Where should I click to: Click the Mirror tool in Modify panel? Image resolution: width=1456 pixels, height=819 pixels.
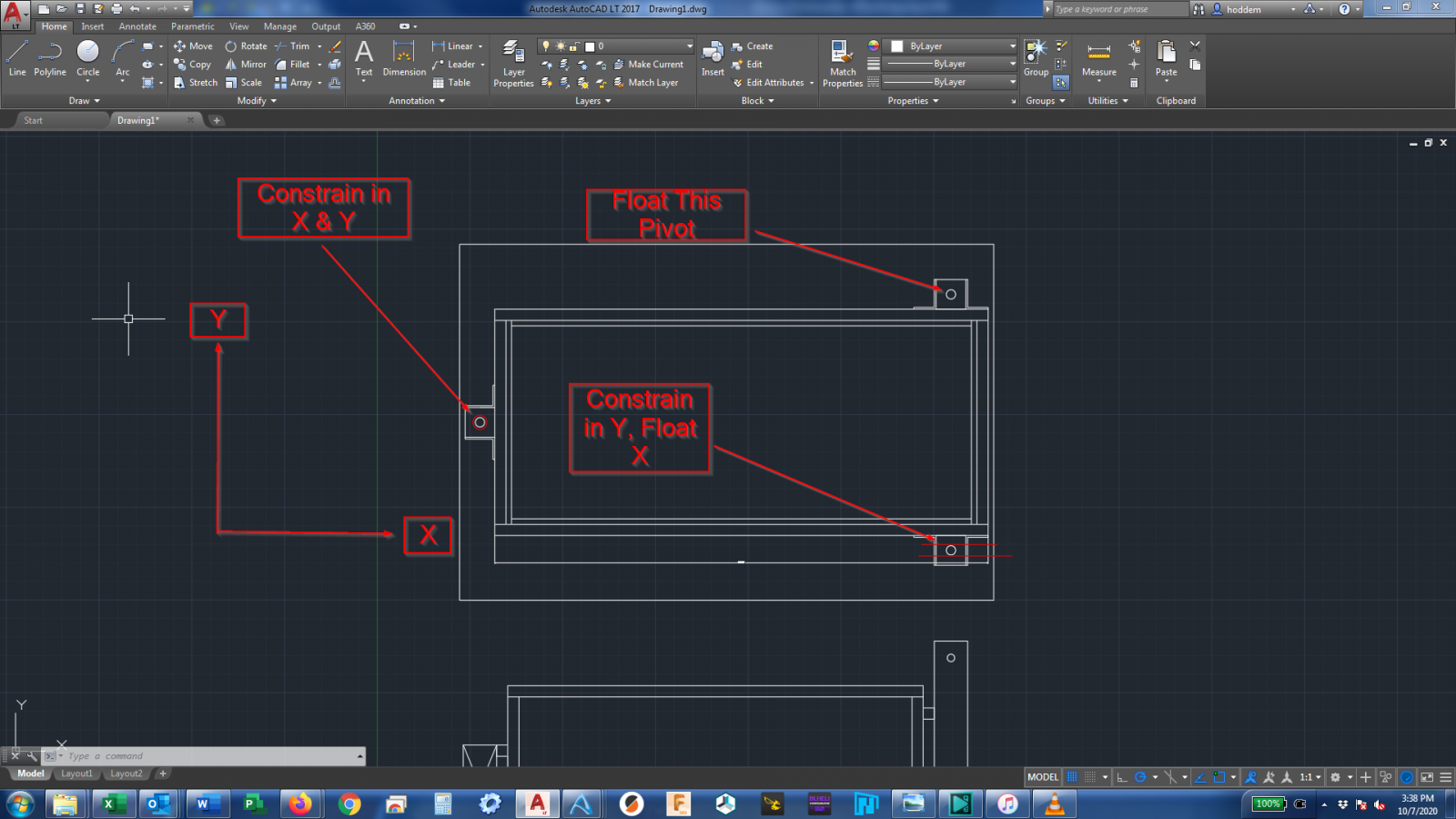tap(246, 65)
